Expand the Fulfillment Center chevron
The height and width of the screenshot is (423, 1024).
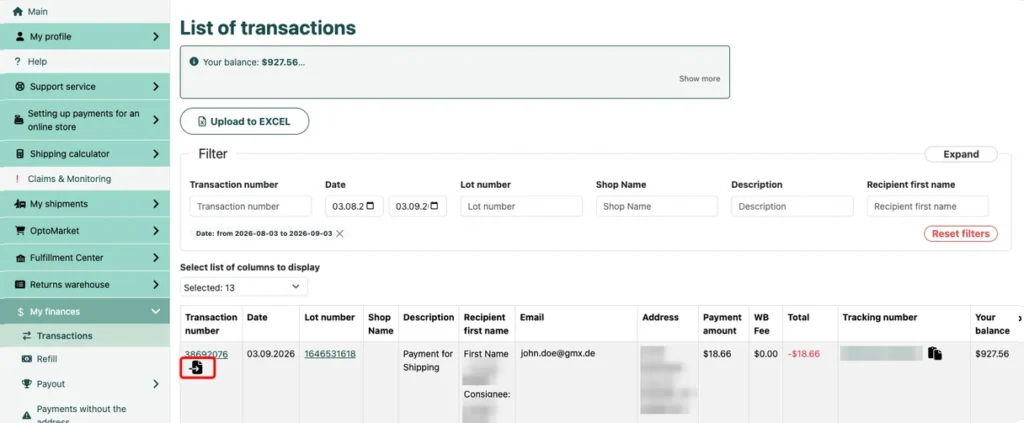click(155, 258)
